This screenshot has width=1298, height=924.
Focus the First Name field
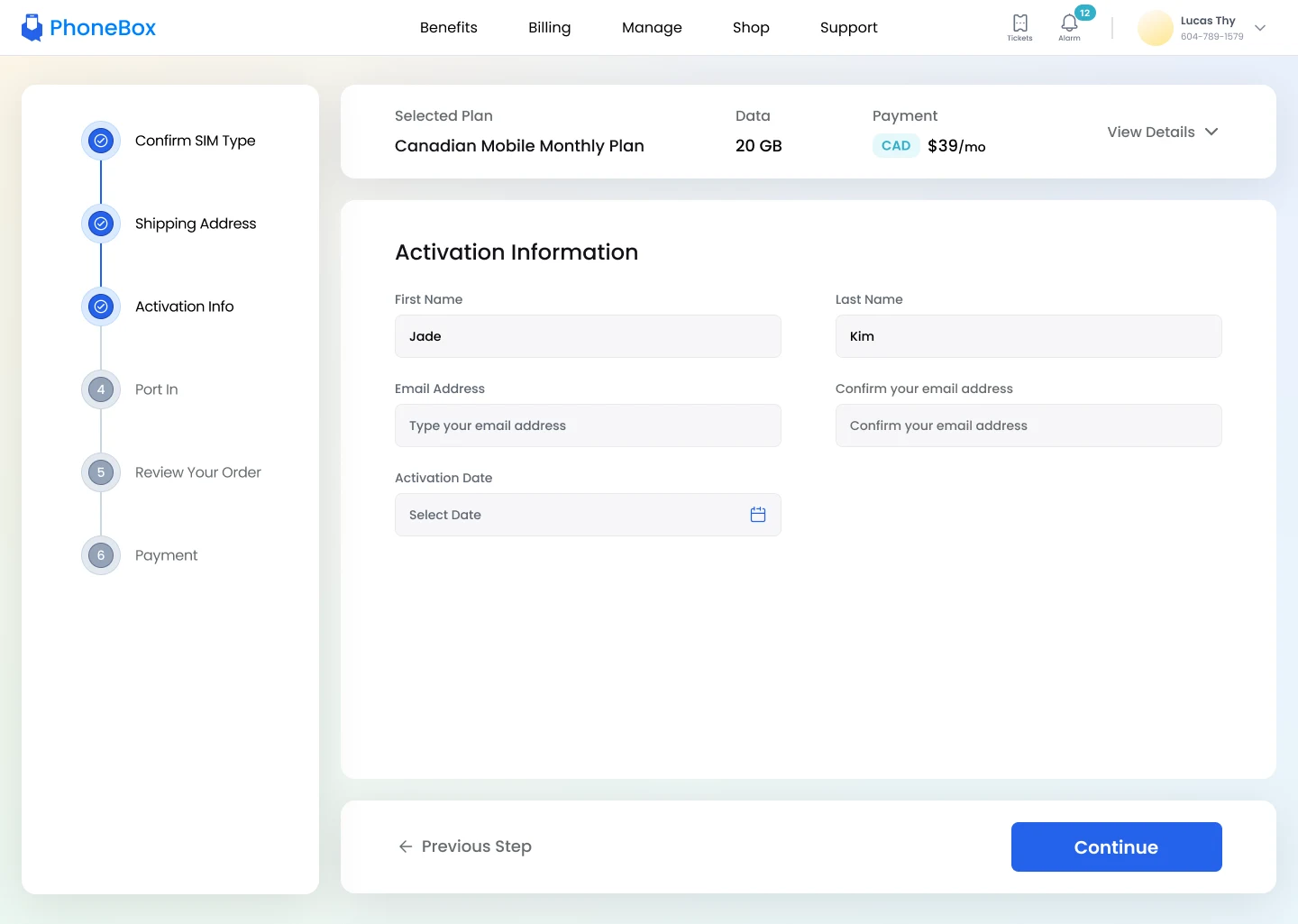[588, 336]
